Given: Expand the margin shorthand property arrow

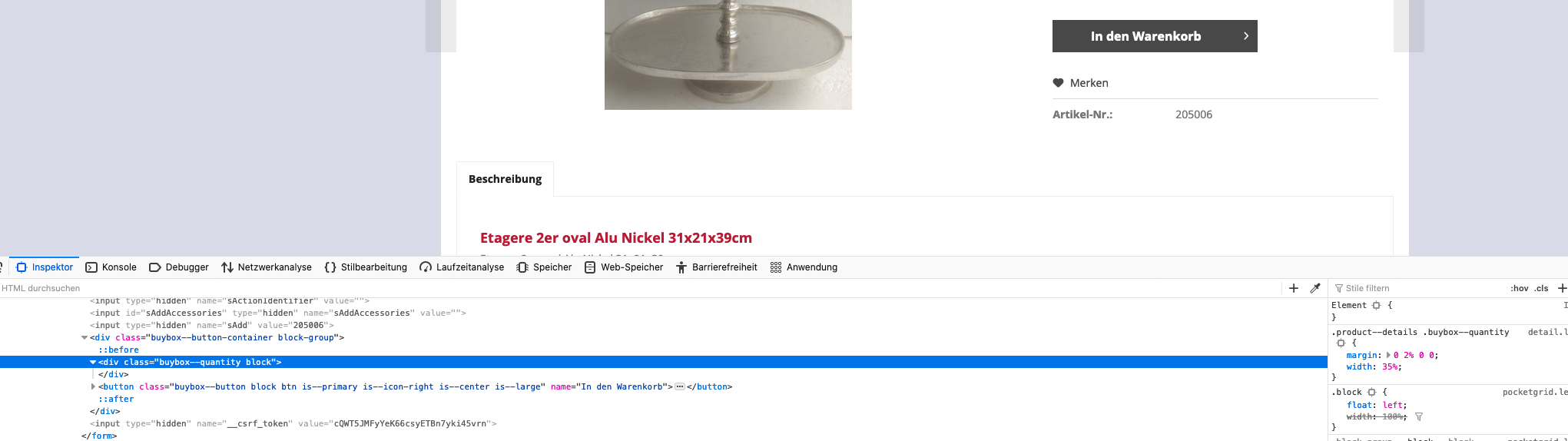Looking at the screenshot, I should click(1388, 355).
